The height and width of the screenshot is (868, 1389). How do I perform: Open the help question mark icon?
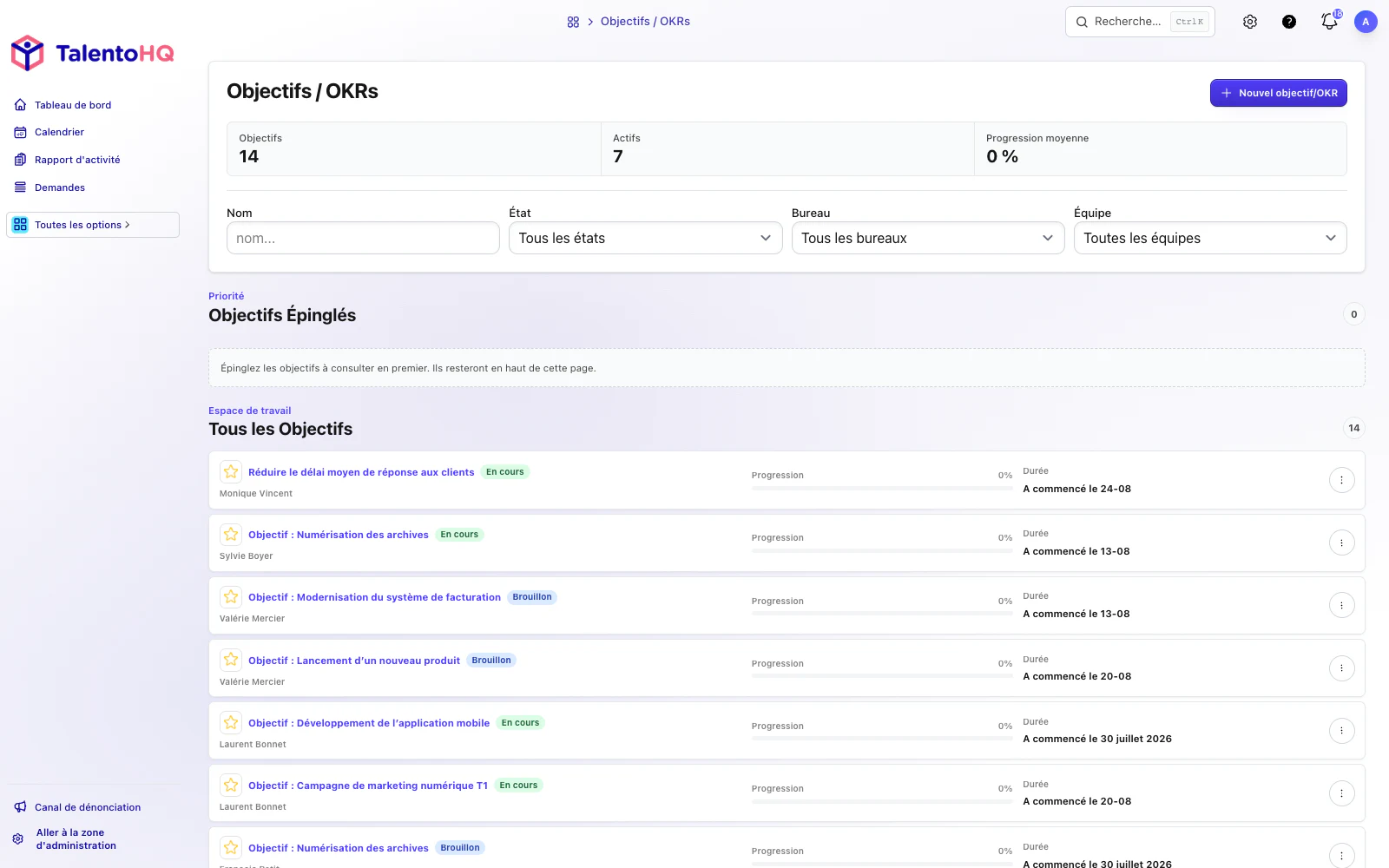pyautogui.click(x=1289, y=22)
